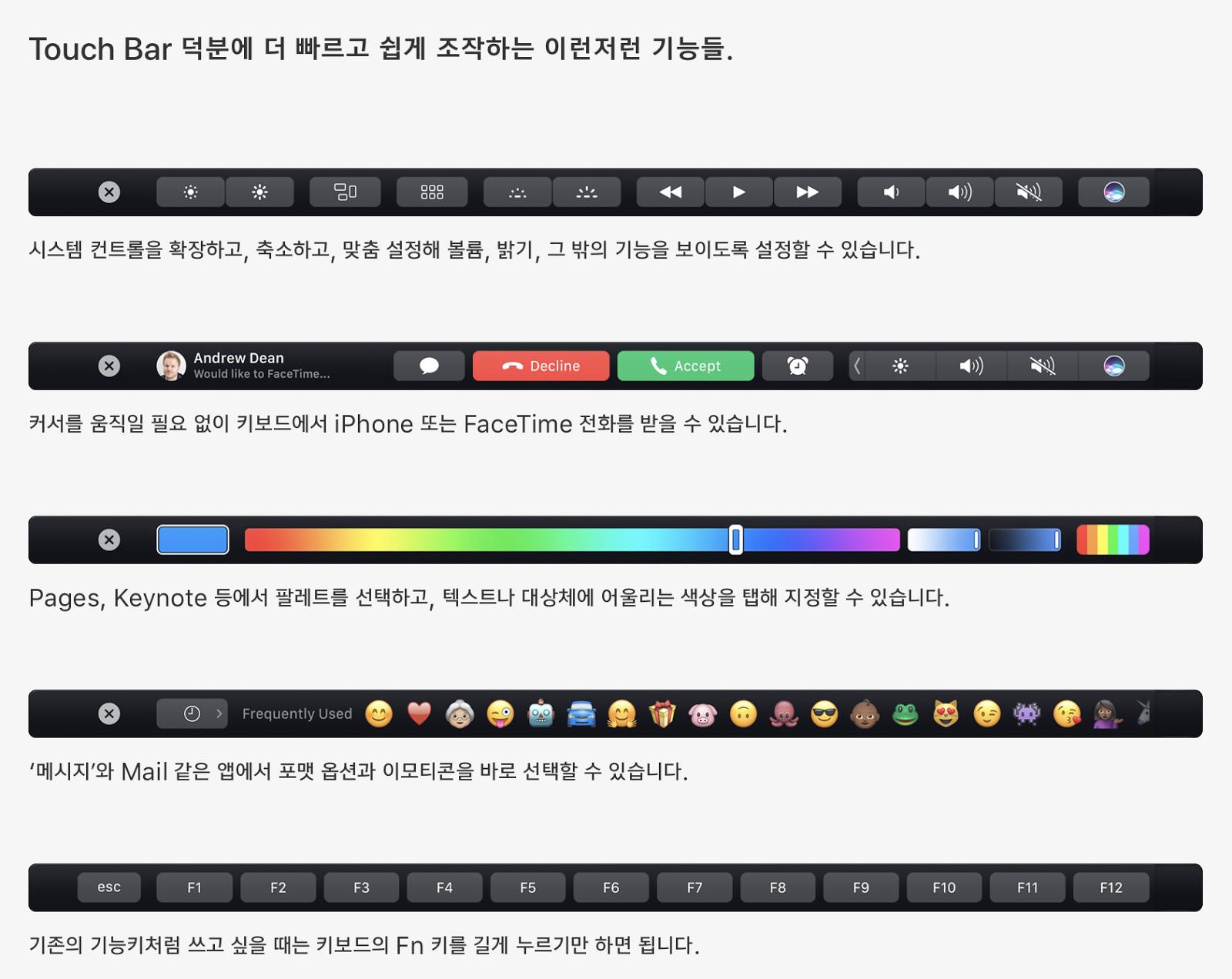Pick the face blowing a kiss emoji
The width and height of the screenshot is (1232, 979).
click(x=1067, y=714)
